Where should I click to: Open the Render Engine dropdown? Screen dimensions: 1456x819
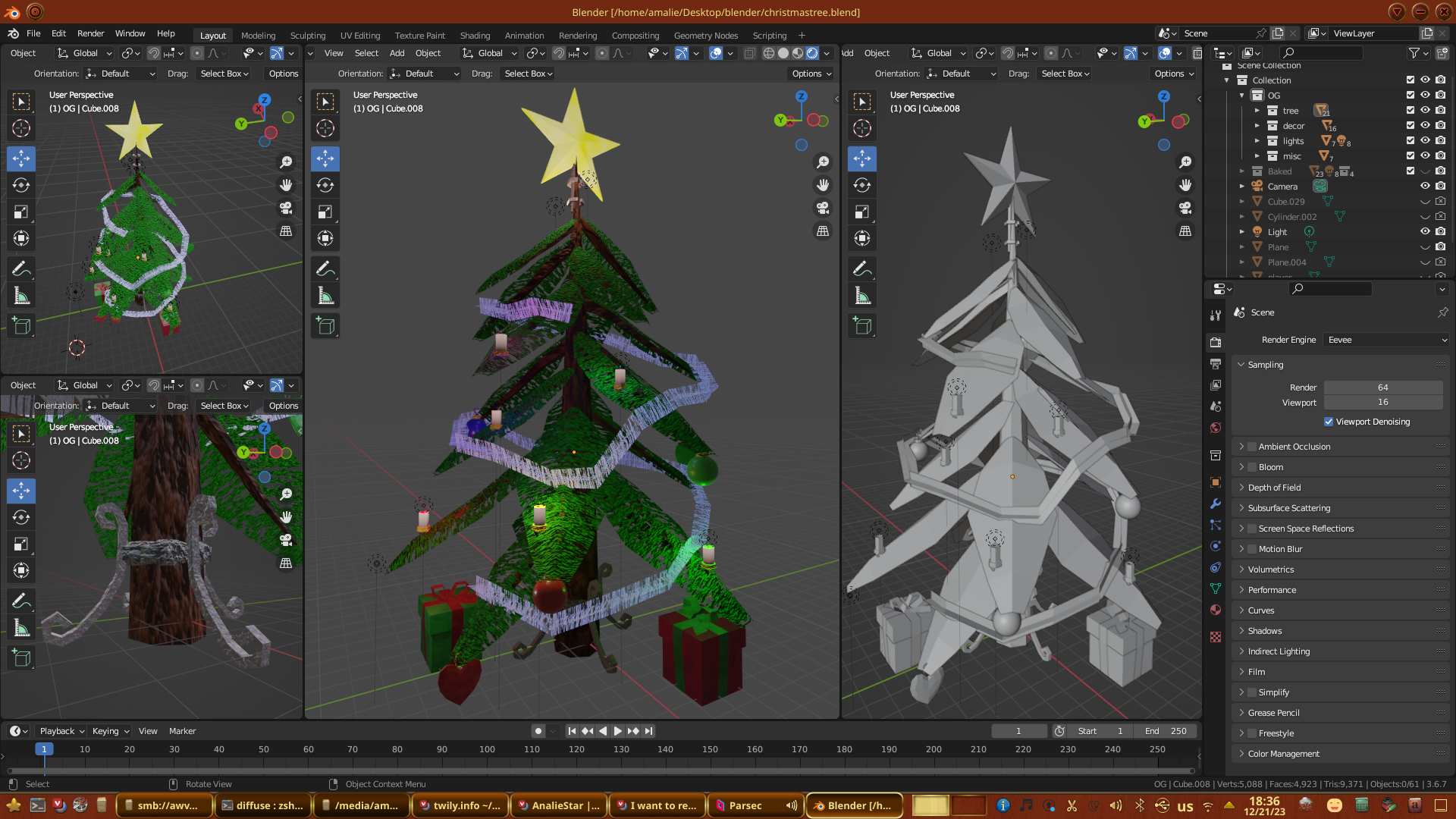tap(1386, 340)
